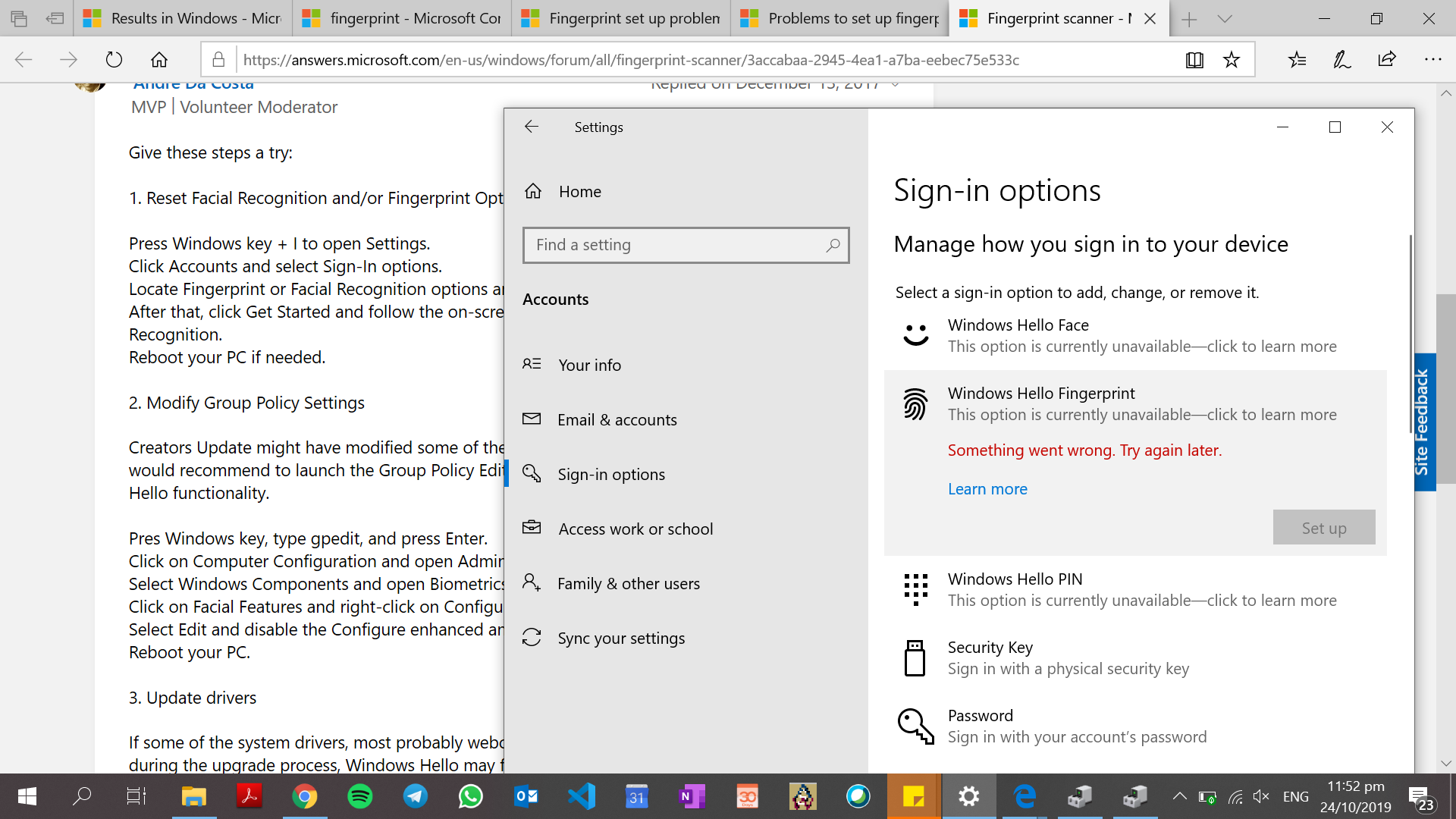Switch to Fingerprint set up problem tab
Screen dimensions: 1456x819
tap(621, 18)
